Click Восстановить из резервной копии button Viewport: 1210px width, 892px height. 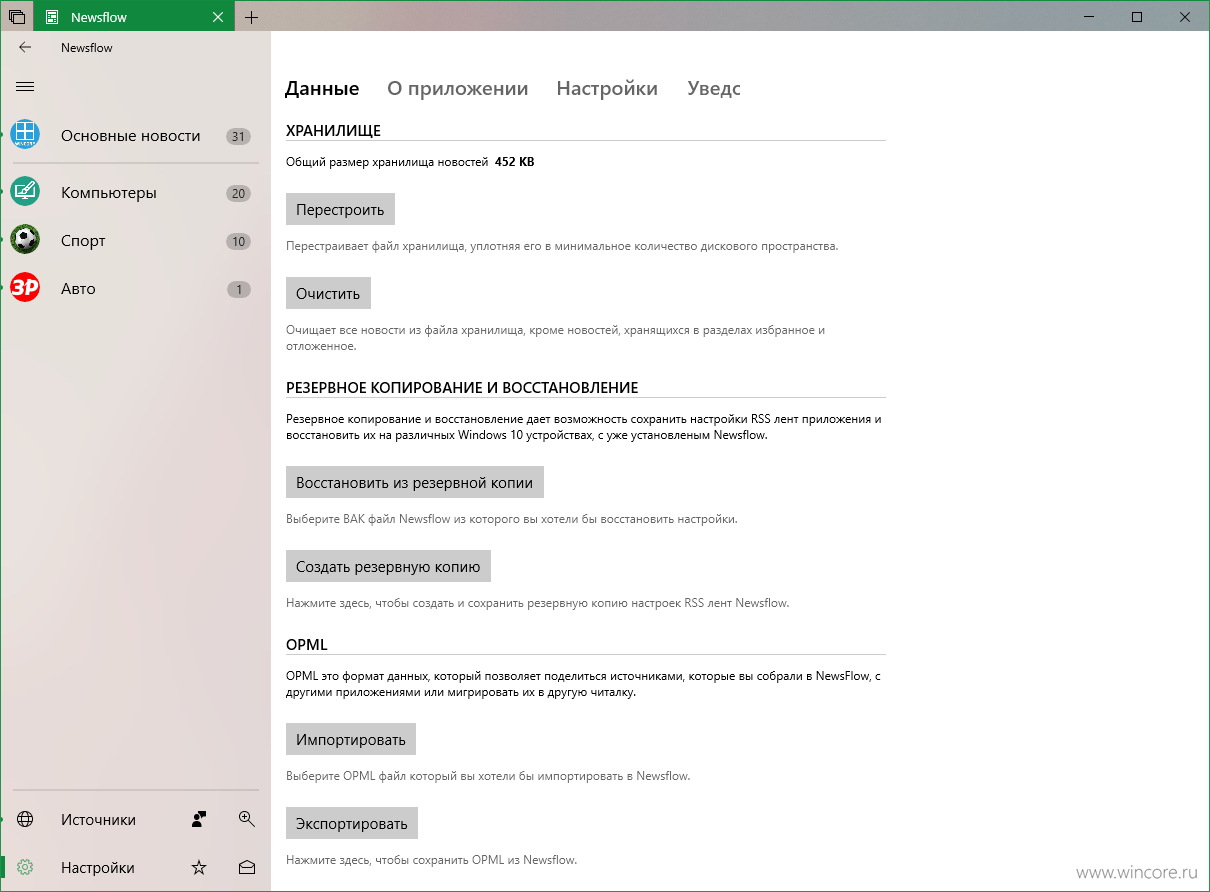pyautogui.click(x=414, y=481)
